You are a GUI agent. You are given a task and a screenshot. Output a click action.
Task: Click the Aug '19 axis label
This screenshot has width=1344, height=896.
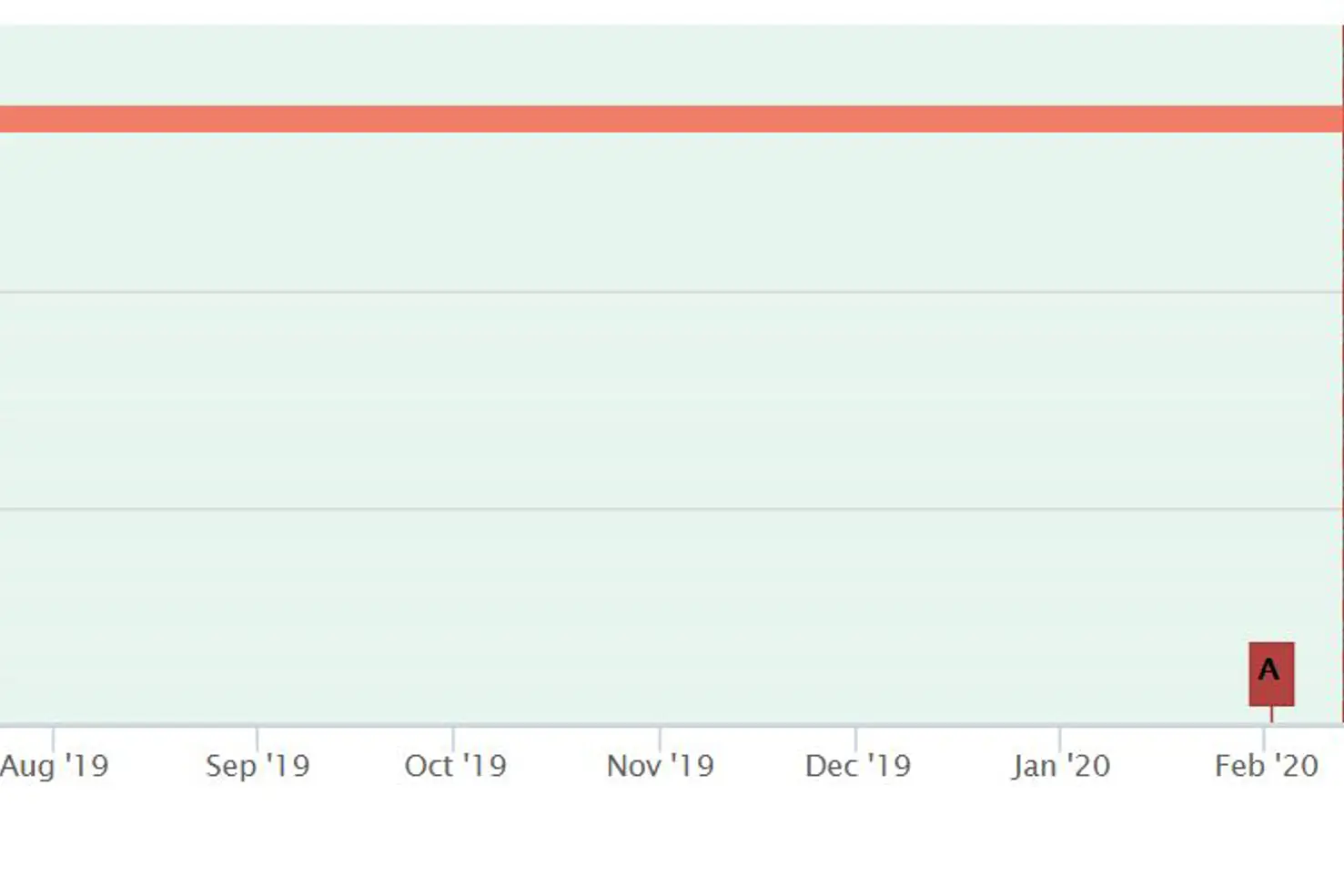tap(55, 766)
